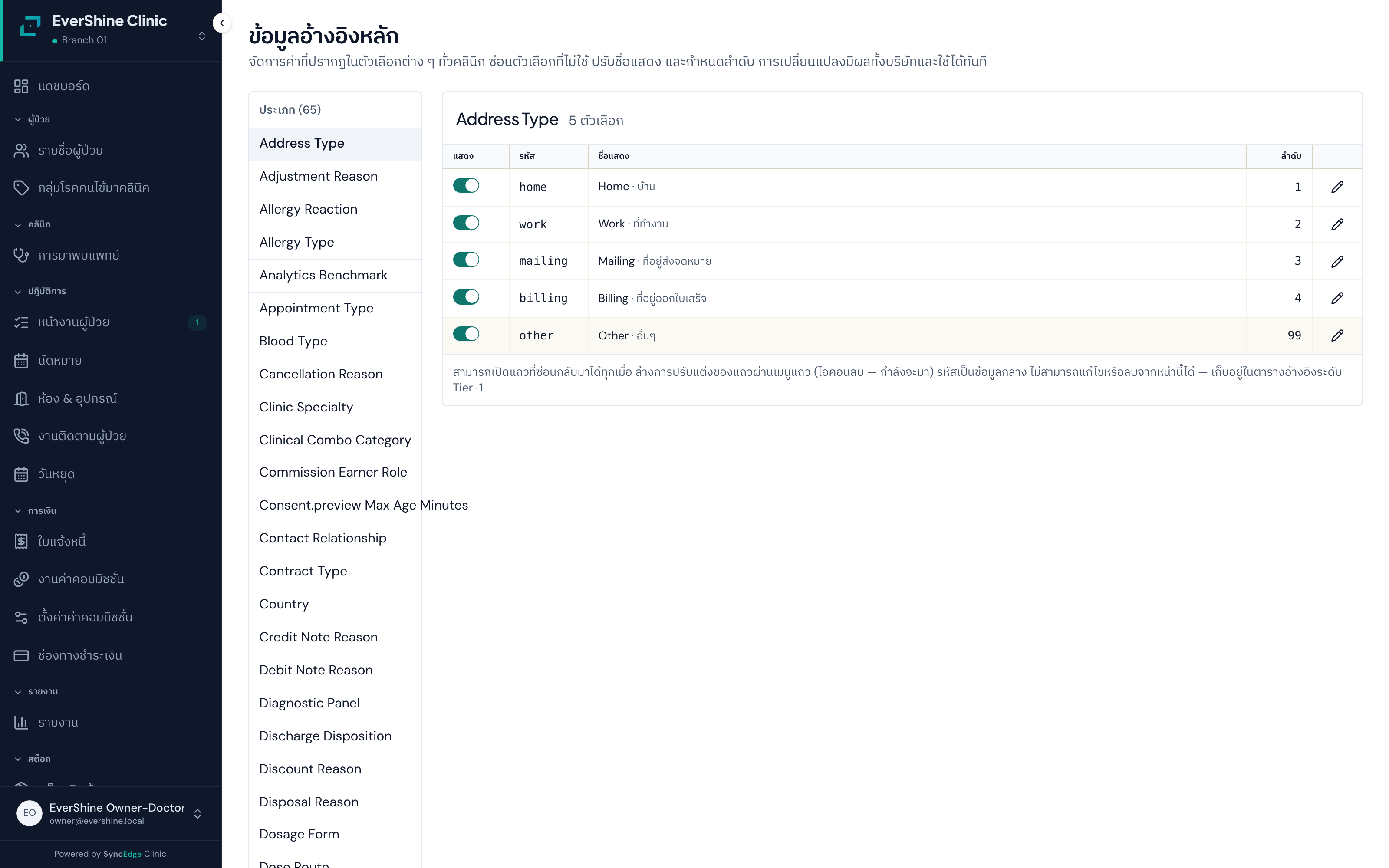Screen dimensions: 1389x868
Task: Collapse the การเงิน sidebar section
Action: (x=36, y=511)
